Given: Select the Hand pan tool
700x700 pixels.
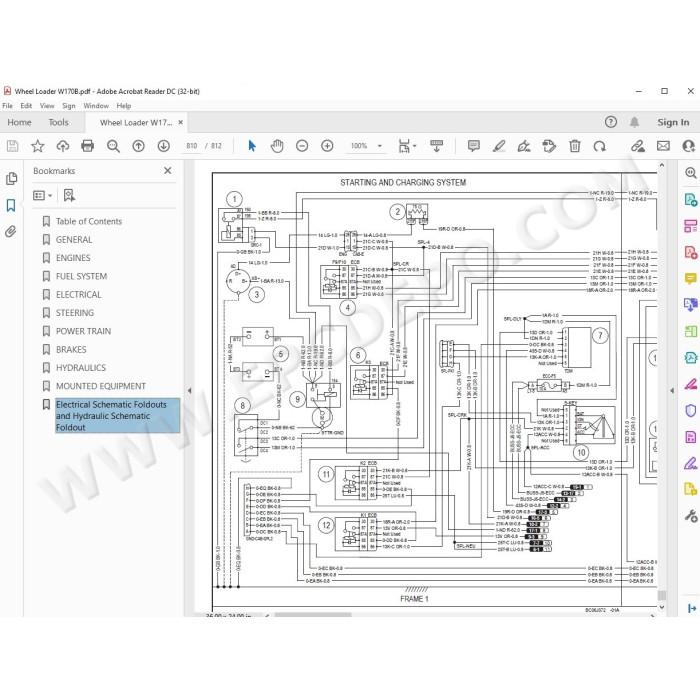Looking at the screenshot, I should [x=277, y=146].
